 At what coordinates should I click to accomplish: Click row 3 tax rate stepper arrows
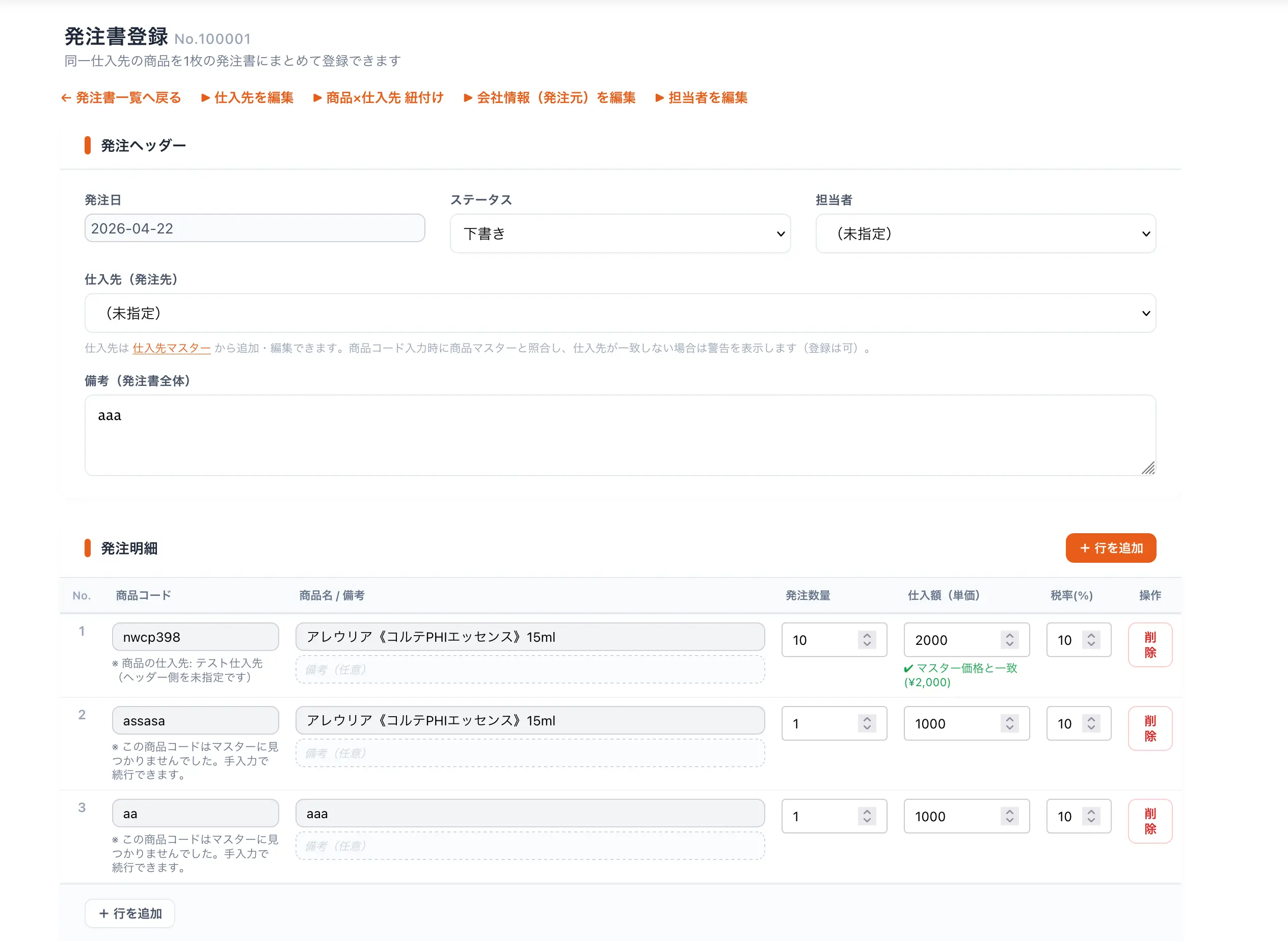pyautogui.click(x=1091, y=816)
